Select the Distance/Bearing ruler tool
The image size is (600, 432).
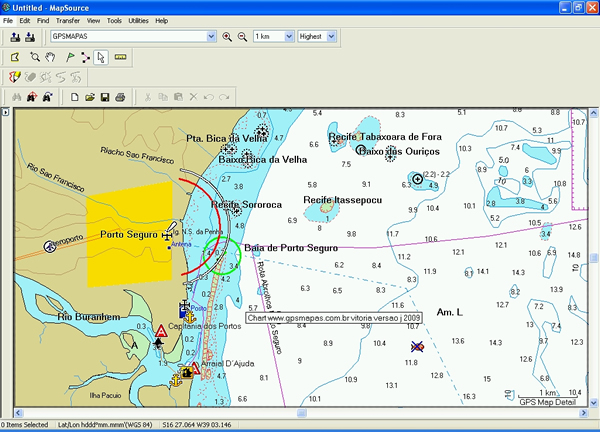[x=121, y=57]
